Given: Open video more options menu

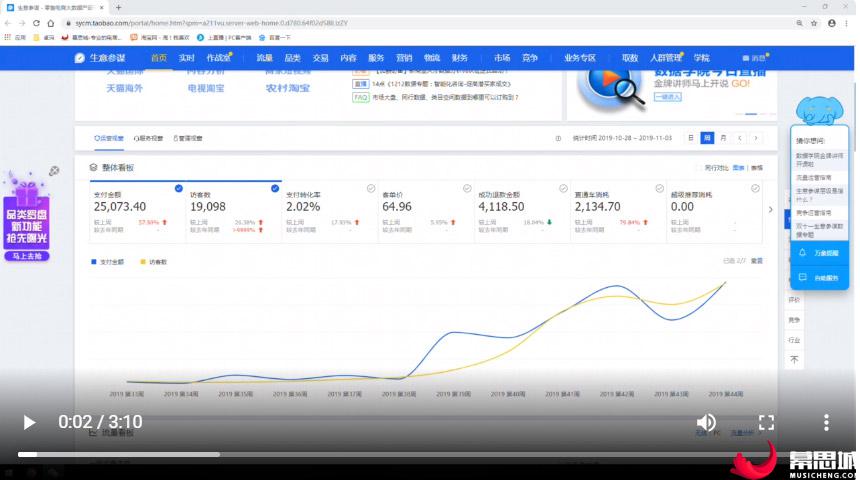Looking at the screenshot, I should [x=826, y=422].
